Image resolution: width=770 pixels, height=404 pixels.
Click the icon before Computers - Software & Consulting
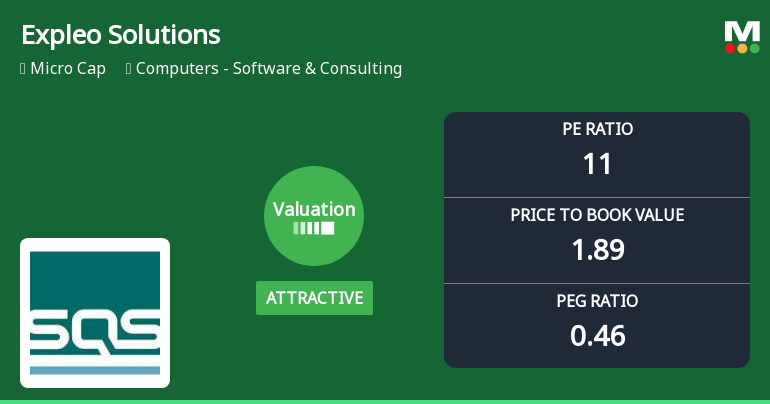(129, 69)
